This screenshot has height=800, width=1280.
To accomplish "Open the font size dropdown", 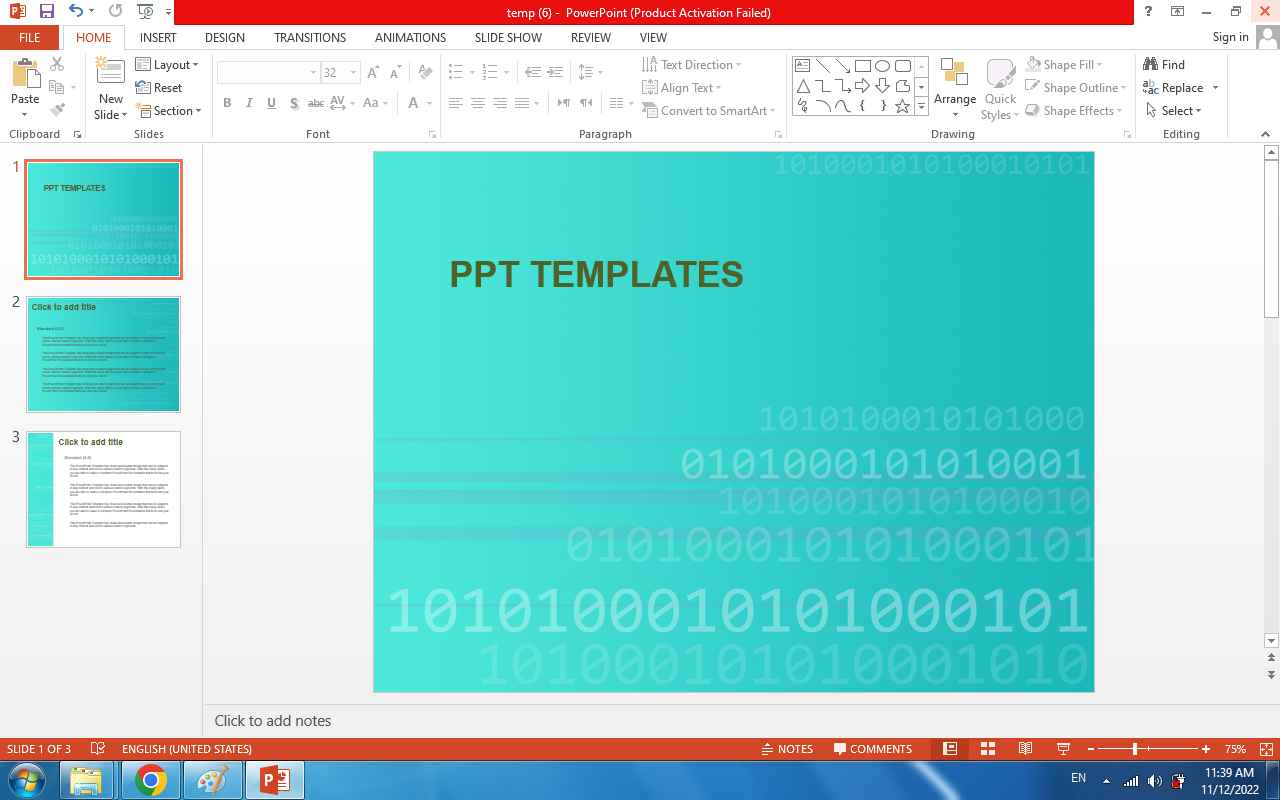I will [353, 73].
